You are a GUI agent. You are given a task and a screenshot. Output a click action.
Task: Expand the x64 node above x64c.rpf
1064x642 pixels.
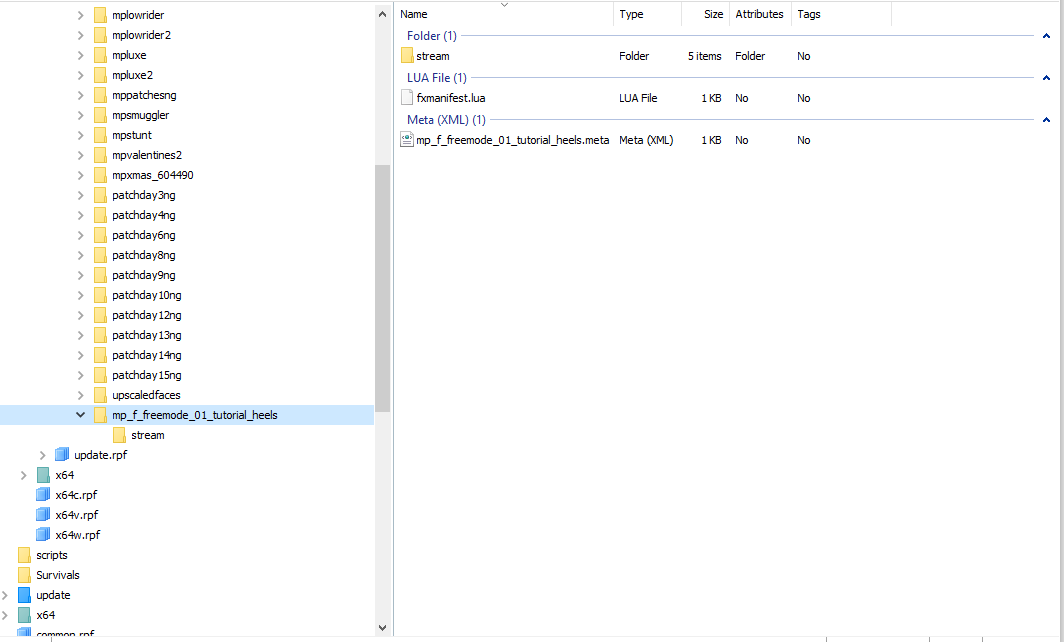click(x=24, y=475)
